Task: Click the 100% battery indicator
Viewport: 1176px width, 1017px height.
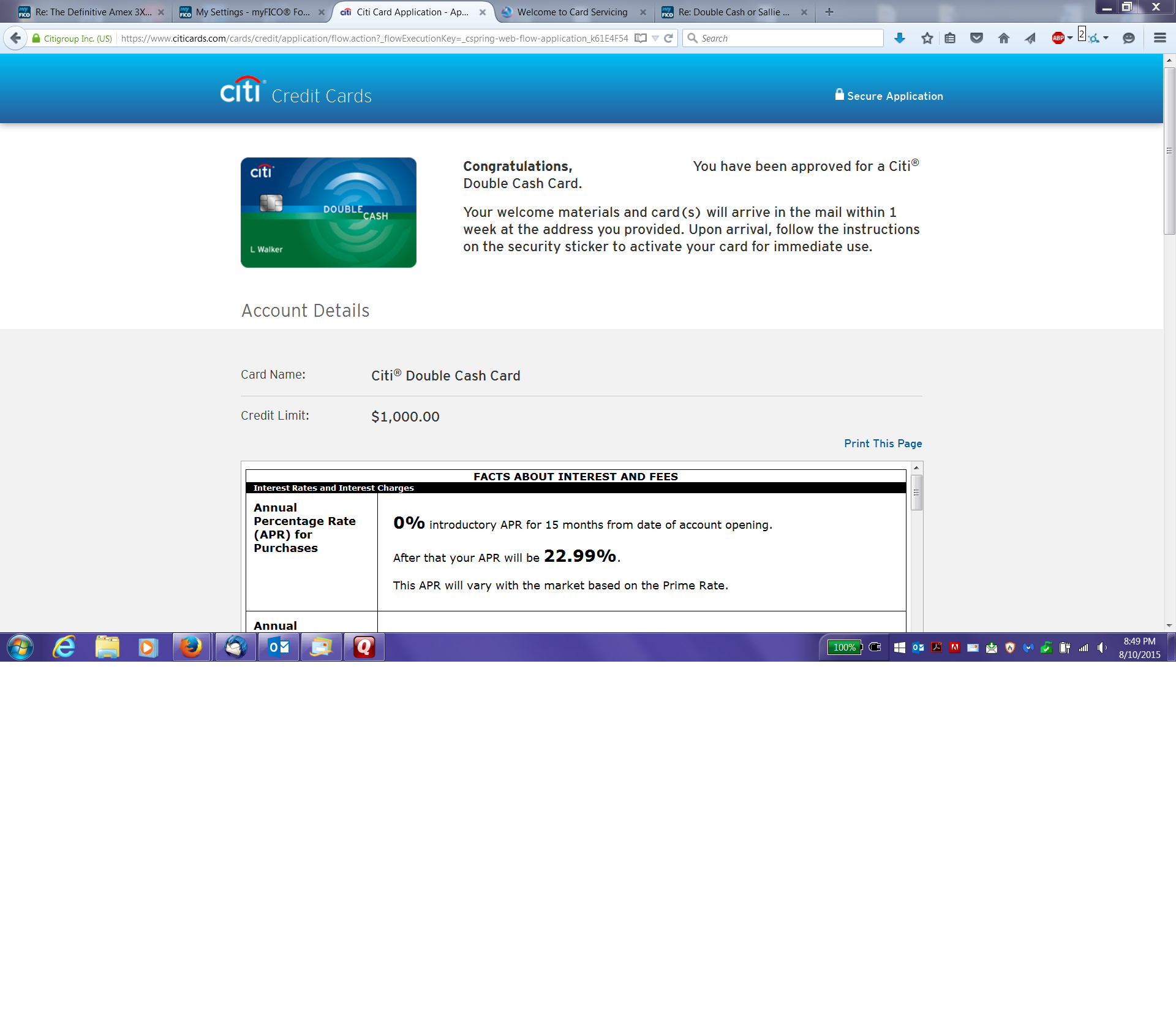Action: [845, 647]
